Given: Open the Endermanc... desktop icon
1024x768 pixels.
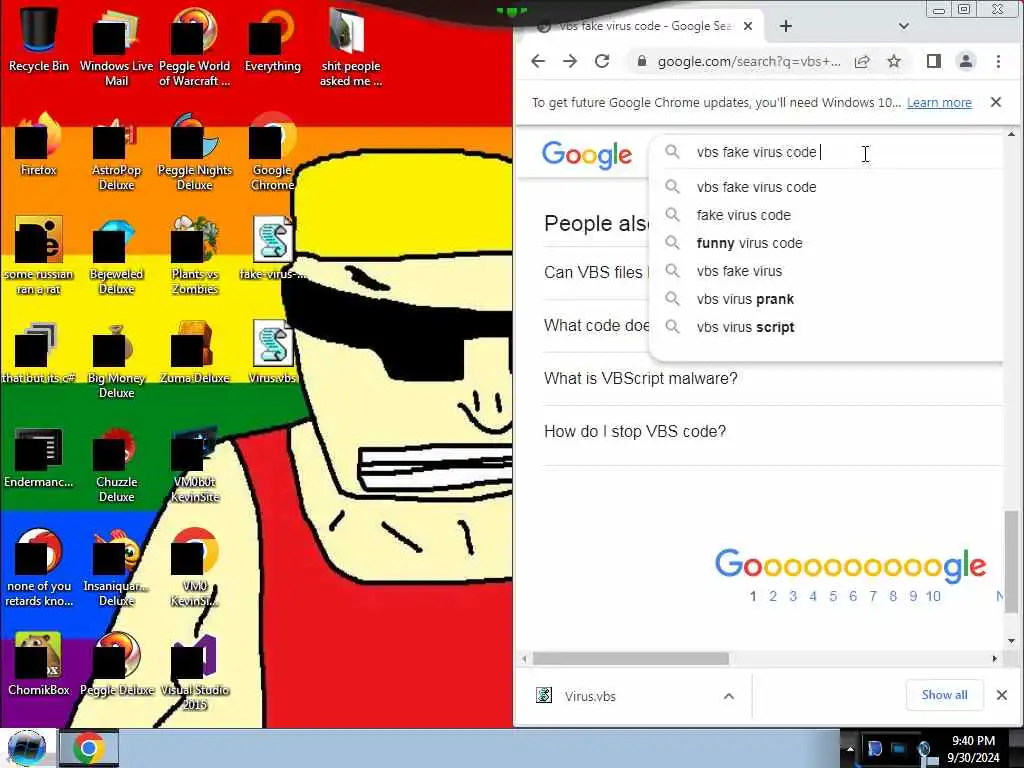Looking at the screenshot, I should tap(38, 457).
